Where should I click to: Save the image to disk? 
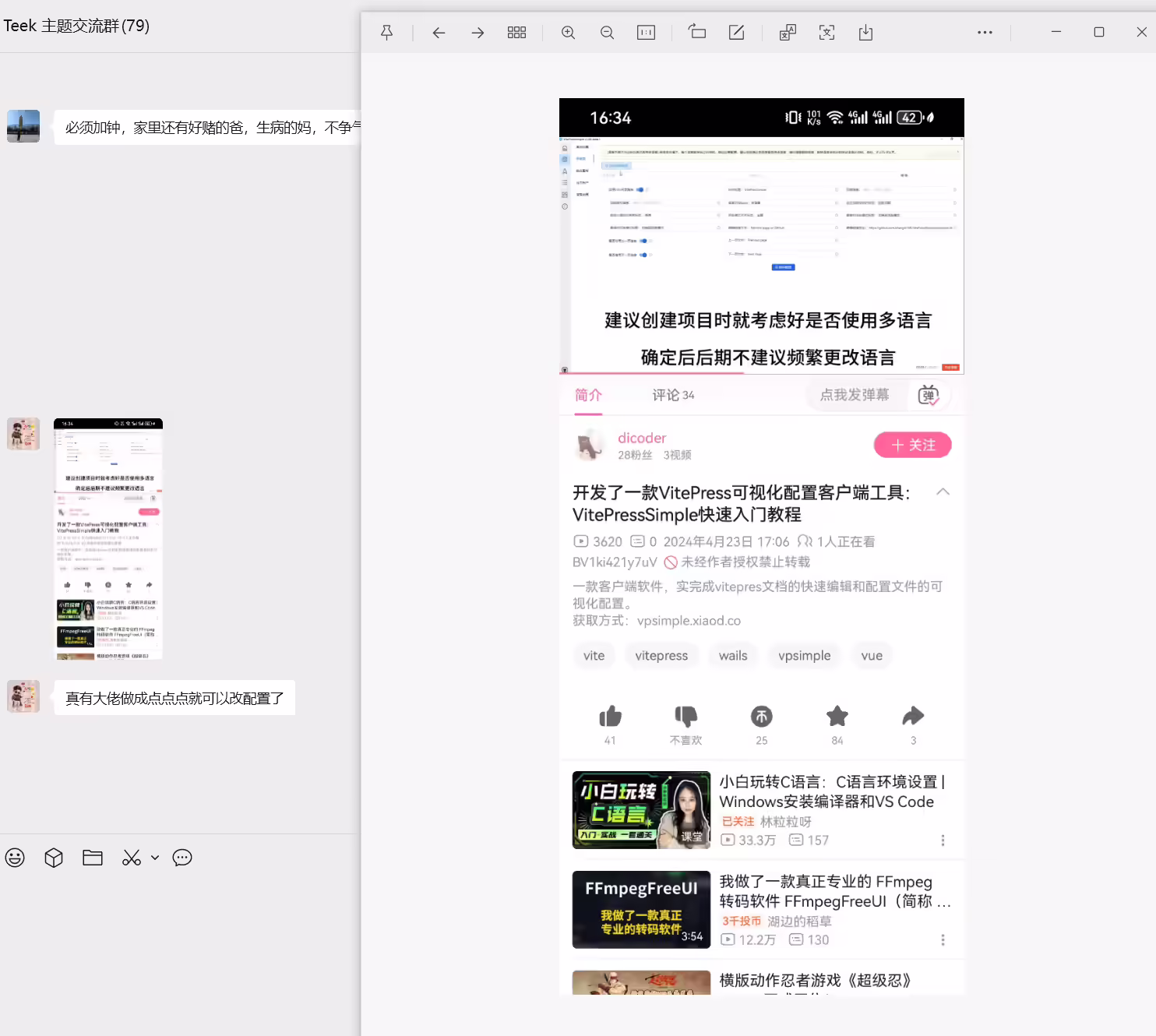click(865, 33)
